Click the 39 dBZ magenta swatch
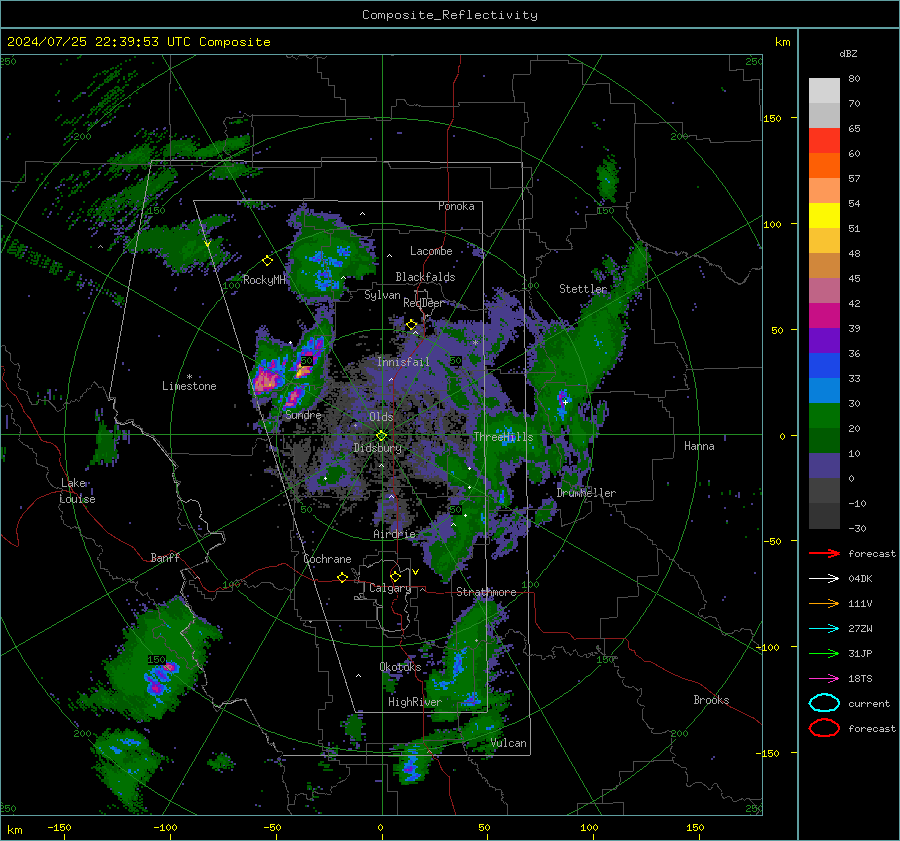 [824, 316]
